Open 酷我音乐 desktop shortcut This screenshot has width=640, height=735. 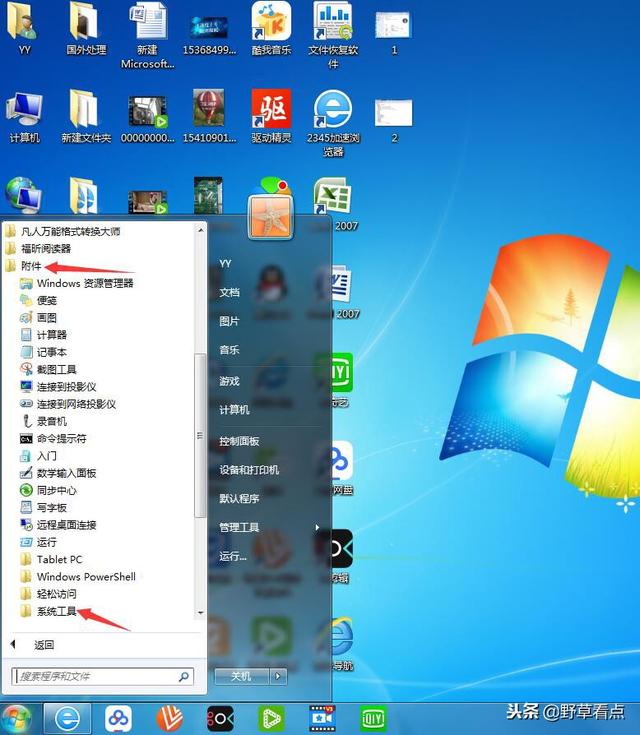point(271,29)
